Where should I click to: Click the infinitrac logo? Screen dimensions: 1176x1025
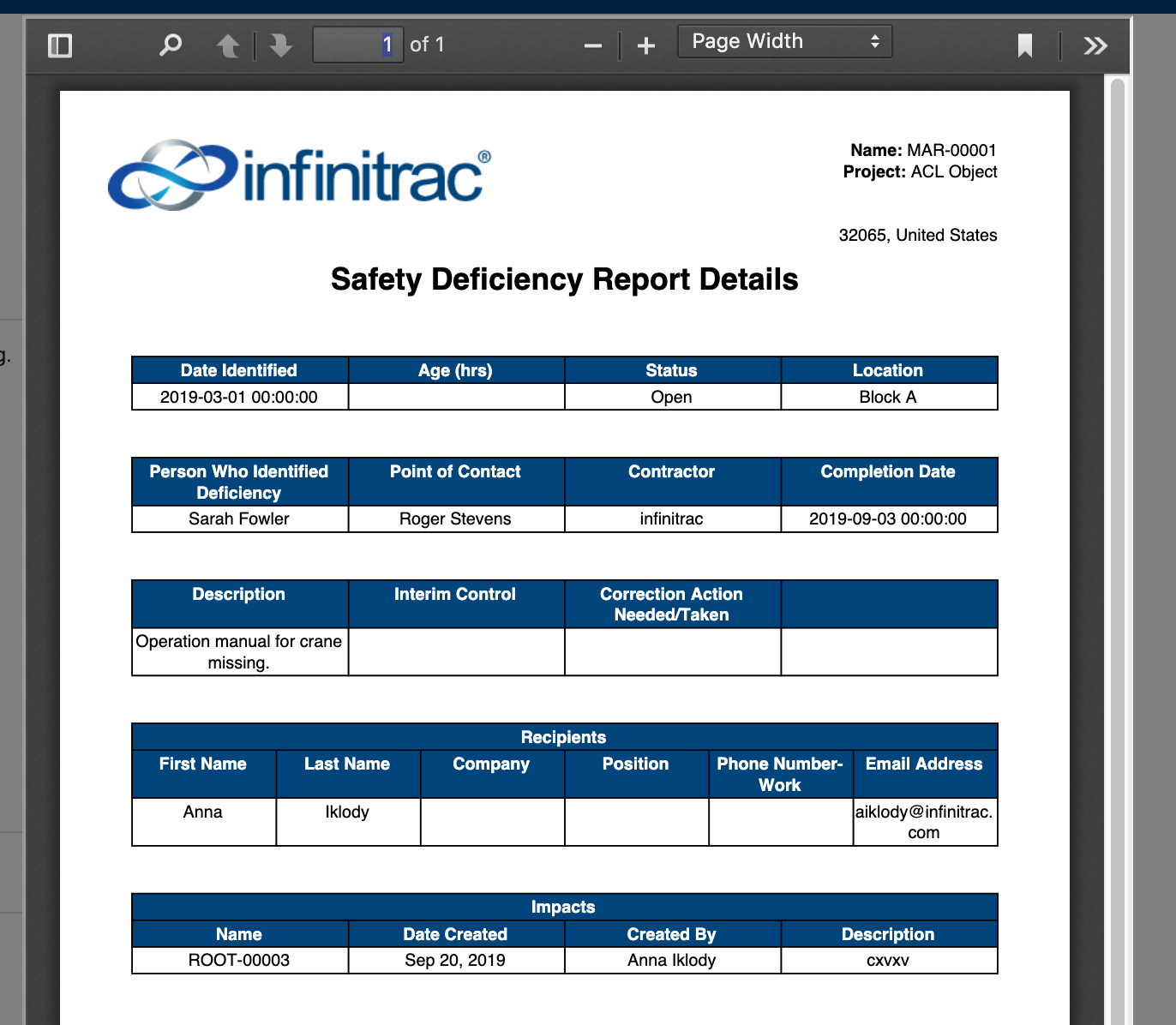coord(300,175)
